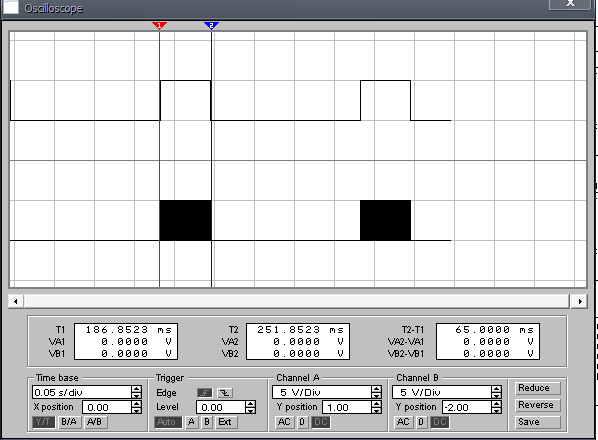Decrease Channel B volts per division
598x440 pixels.
(496, 396)
